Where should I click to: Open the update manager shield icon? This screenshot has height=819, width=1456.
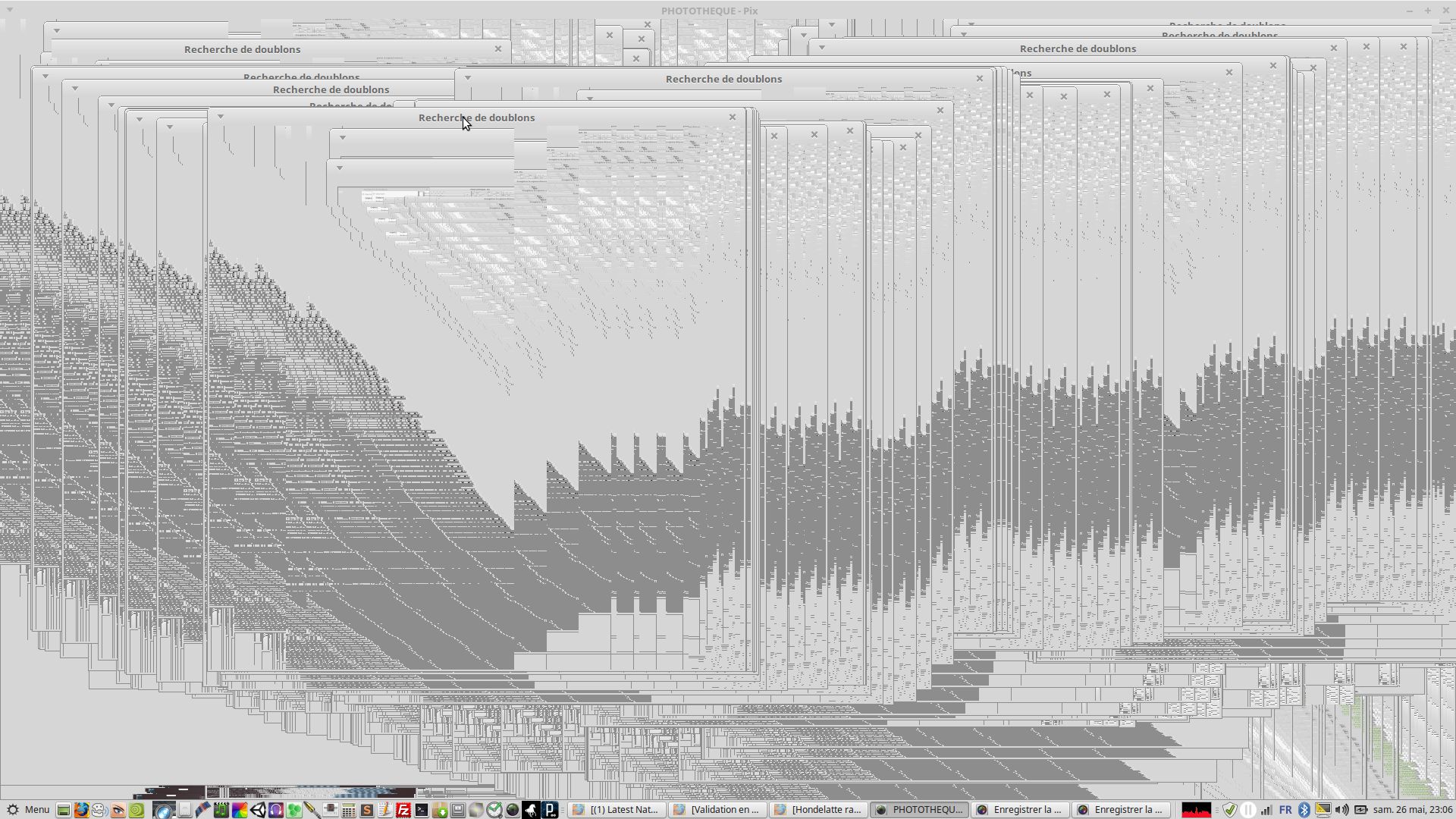(x=1230, y=810)
